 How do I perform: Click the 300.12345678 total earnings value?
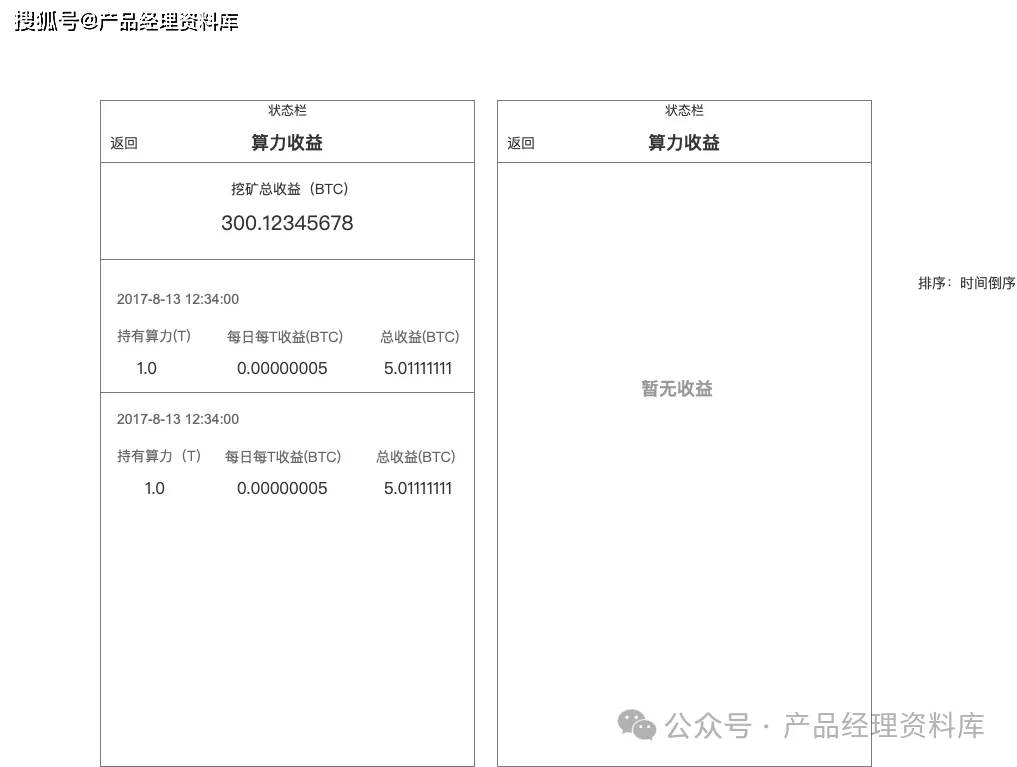pyautogui.click(x=287, y=223)
